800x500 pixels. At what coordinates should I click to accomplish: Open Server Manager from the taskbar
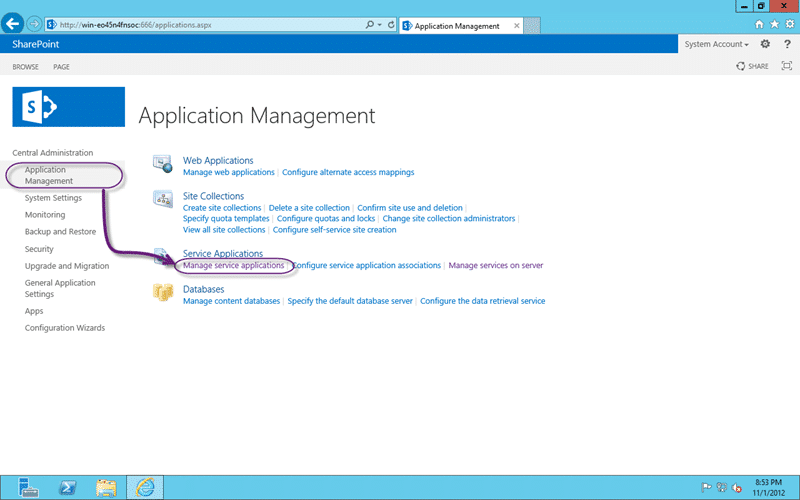click(28, 487)
